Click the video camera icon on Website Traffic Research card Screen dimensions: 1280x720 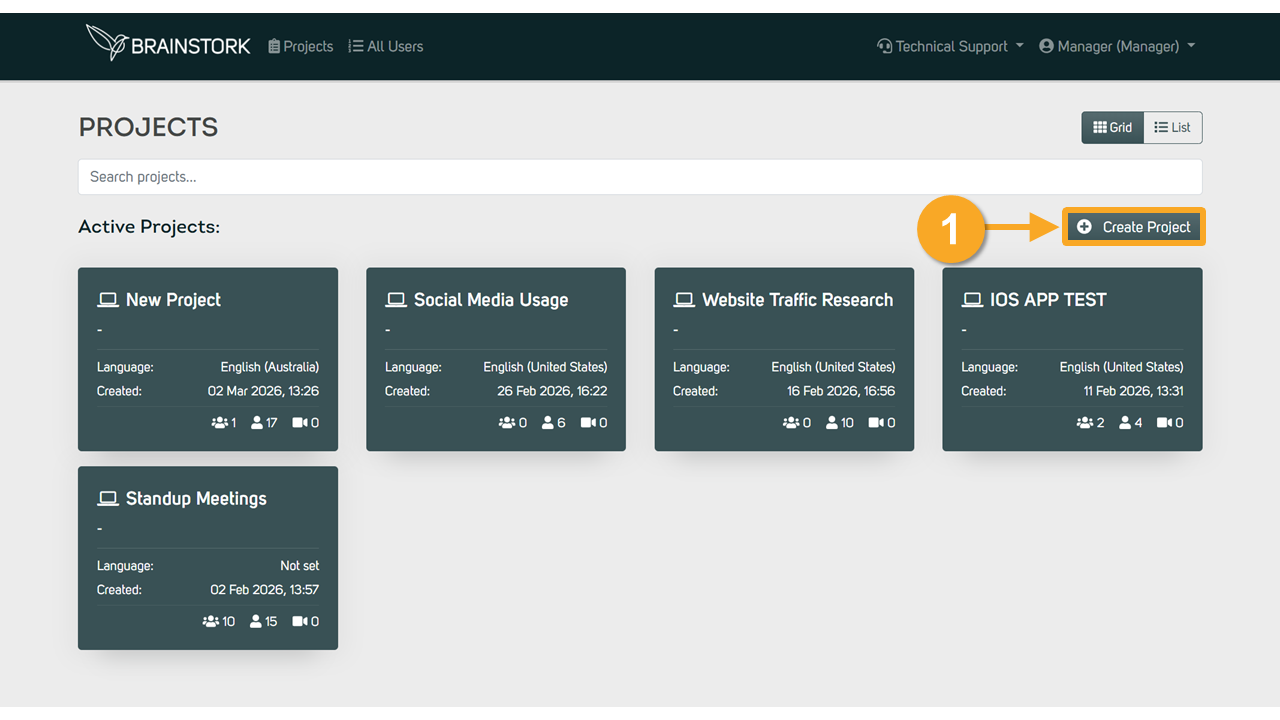(876, 423)
